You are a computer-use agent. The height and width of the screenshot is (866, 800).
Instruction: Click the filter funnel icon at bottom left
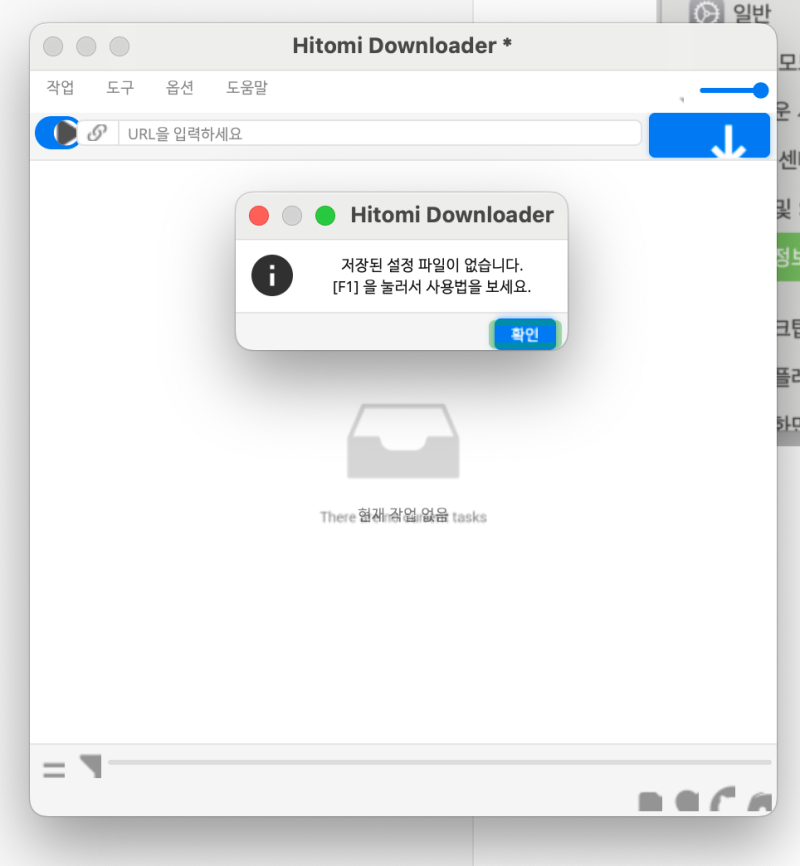[x=91, y=766]
